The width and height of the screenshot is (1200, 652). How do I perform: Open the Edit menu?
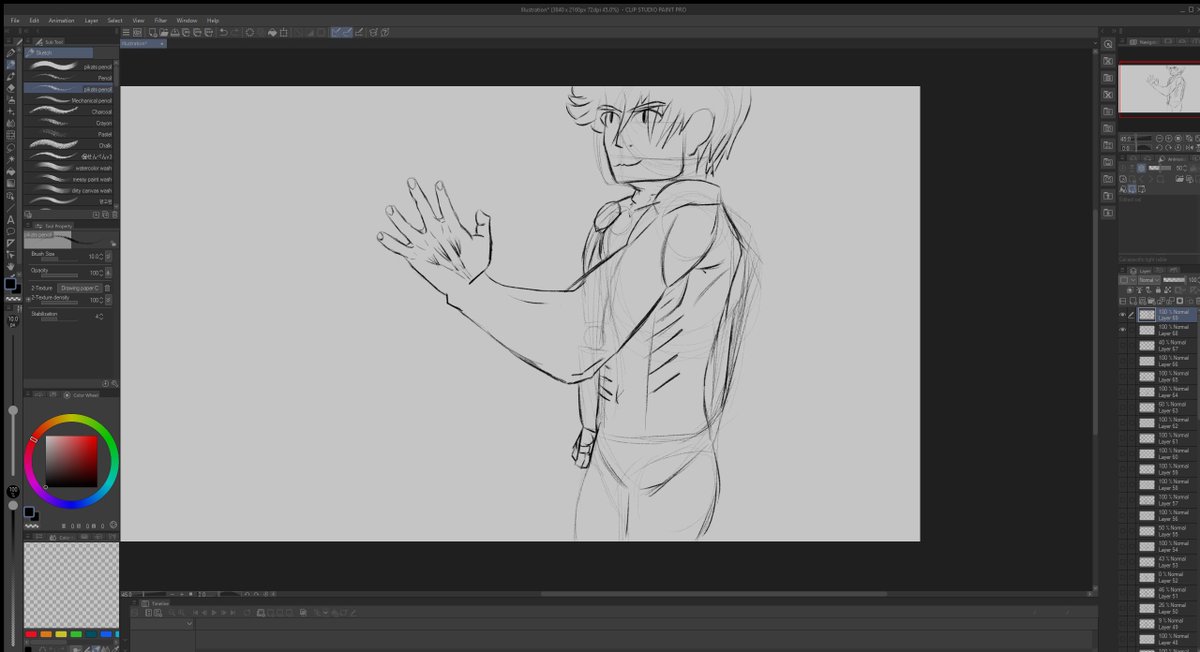[34, 20]
